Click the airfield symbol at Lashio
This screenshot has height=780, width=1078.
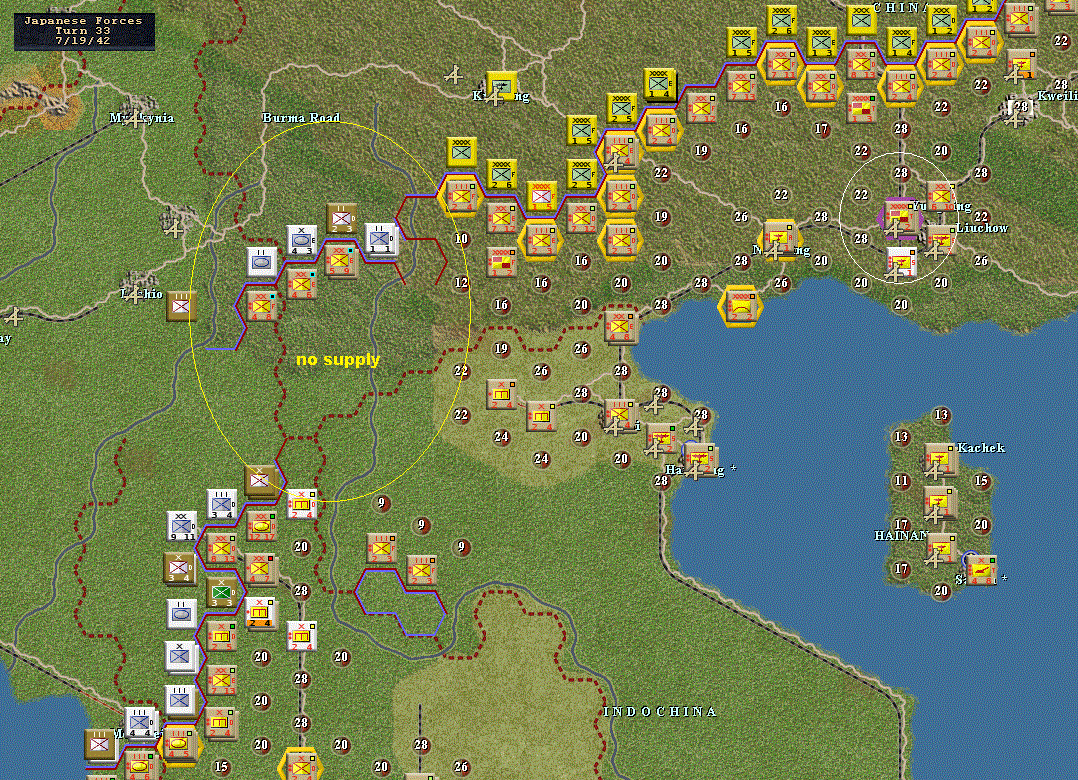pos(133,293)
